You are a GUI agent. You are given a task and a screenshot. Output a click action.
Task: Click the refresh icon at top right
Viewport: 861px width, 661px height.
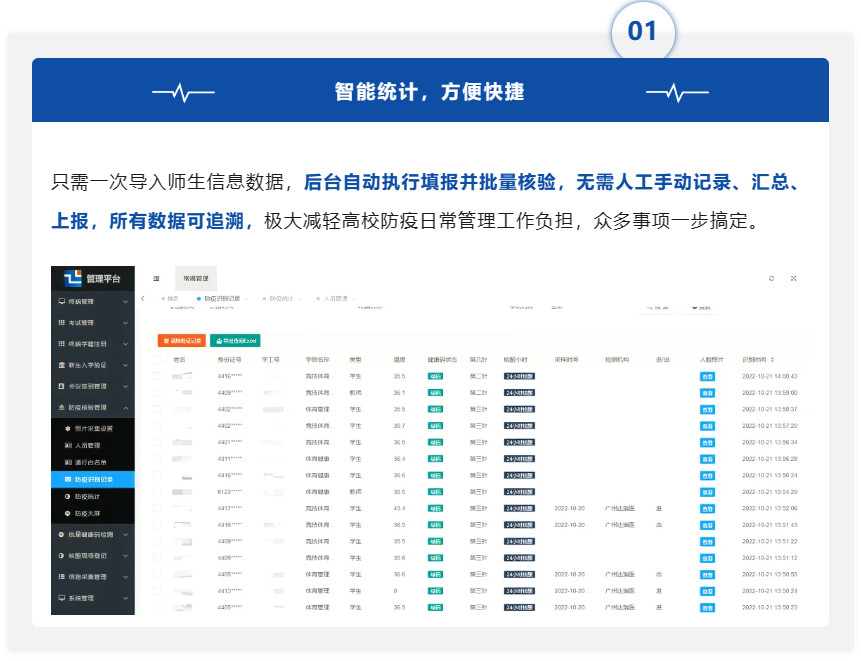point(771,278)
